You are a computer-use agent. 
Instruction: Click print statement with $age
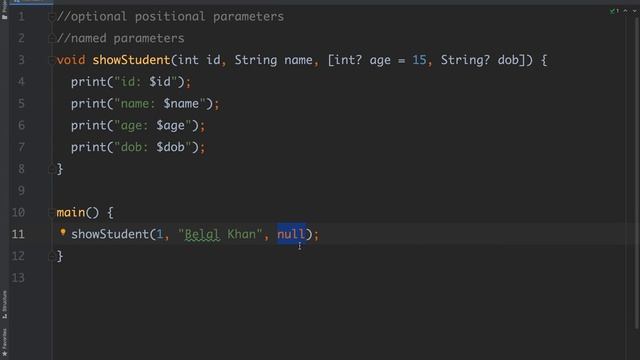(138, 125)
